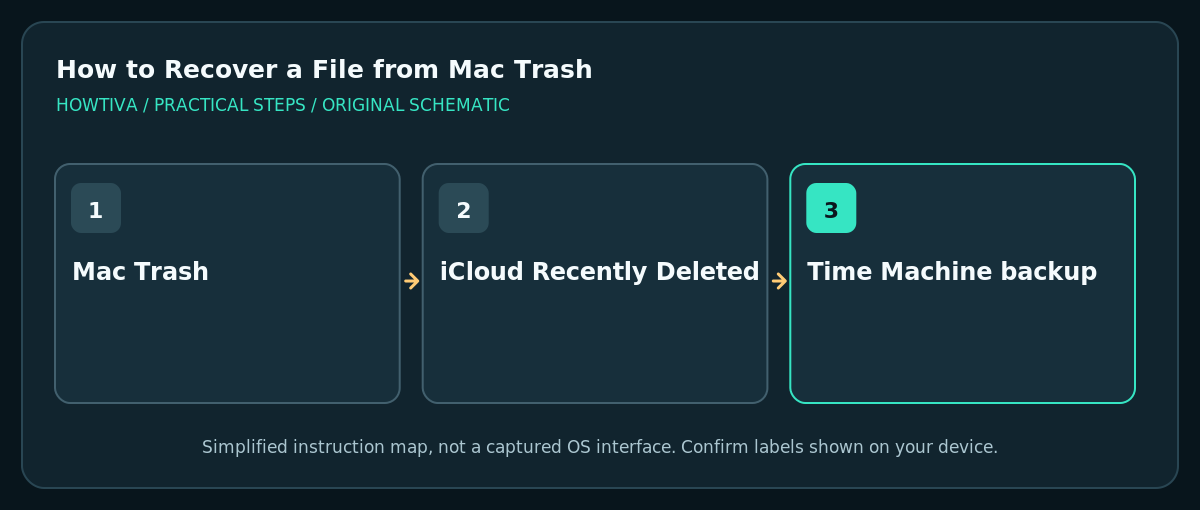Click empty area inside Mac Trash card
The width and height of the screenshot is (1200, 510).
[x=227, y=345]
